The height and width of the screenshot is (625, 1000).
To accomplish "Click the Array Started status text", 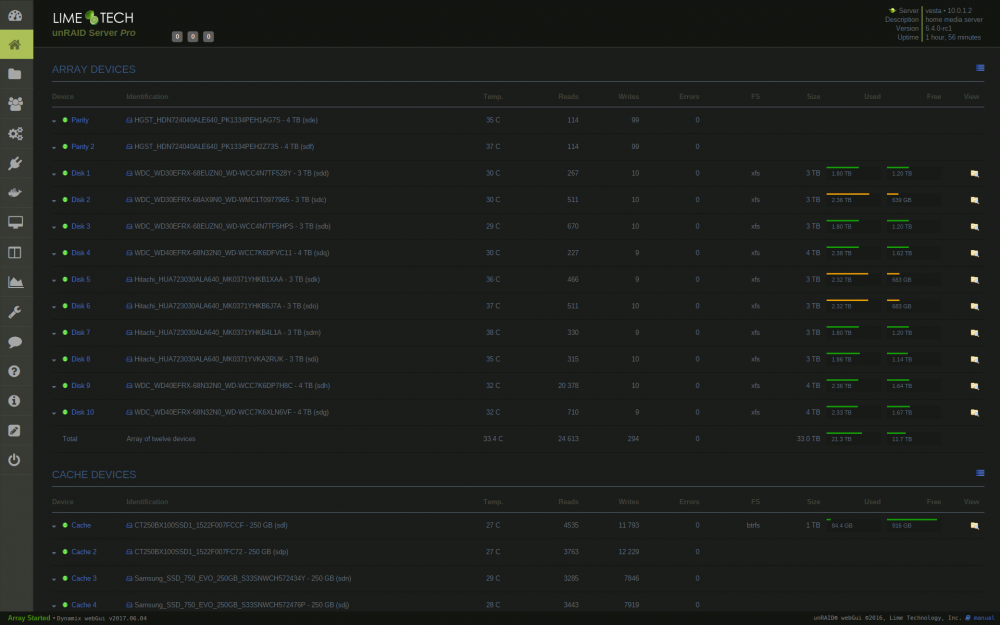I will (29, 618).
